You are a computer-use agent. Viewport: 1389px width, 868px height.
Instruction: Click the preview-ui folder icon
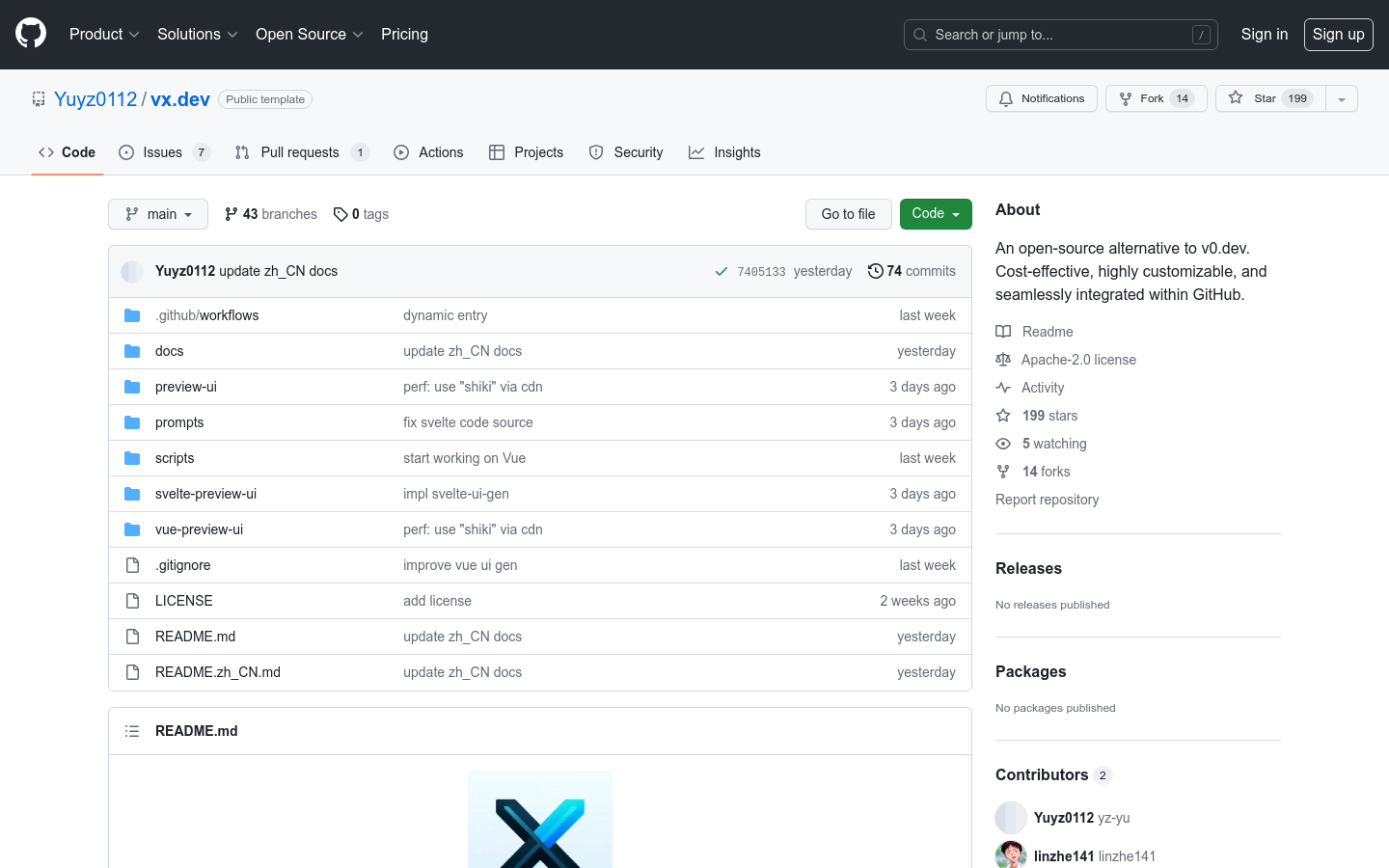(132, 387)
